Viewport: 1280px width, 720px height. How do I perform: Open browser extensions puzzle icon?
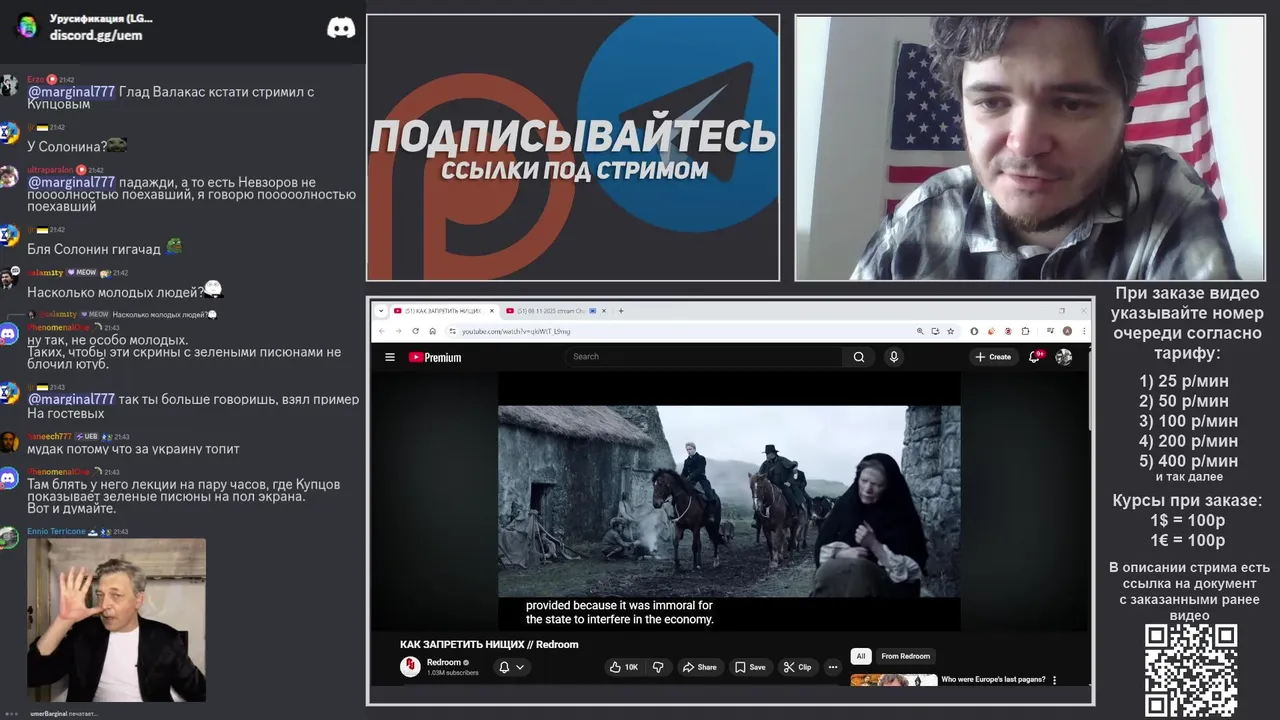click(1025, 331)
